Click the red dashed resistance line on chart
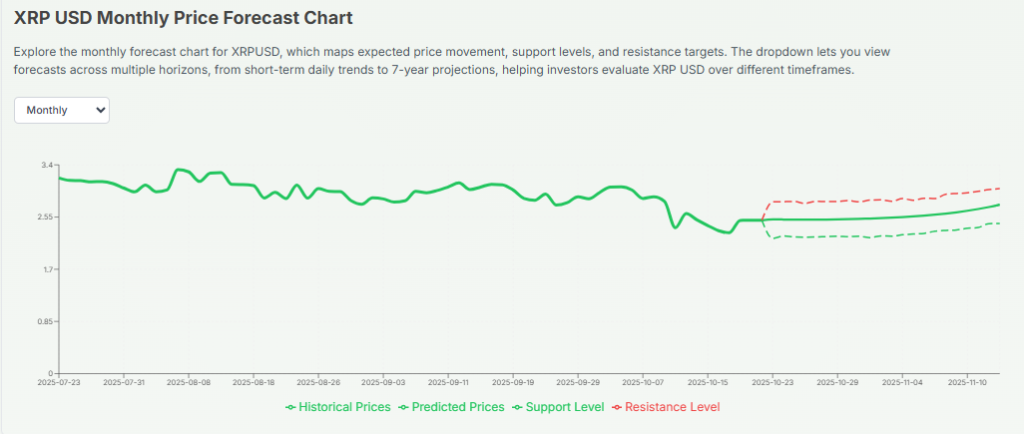1024x434 pixels. [850, 200]
